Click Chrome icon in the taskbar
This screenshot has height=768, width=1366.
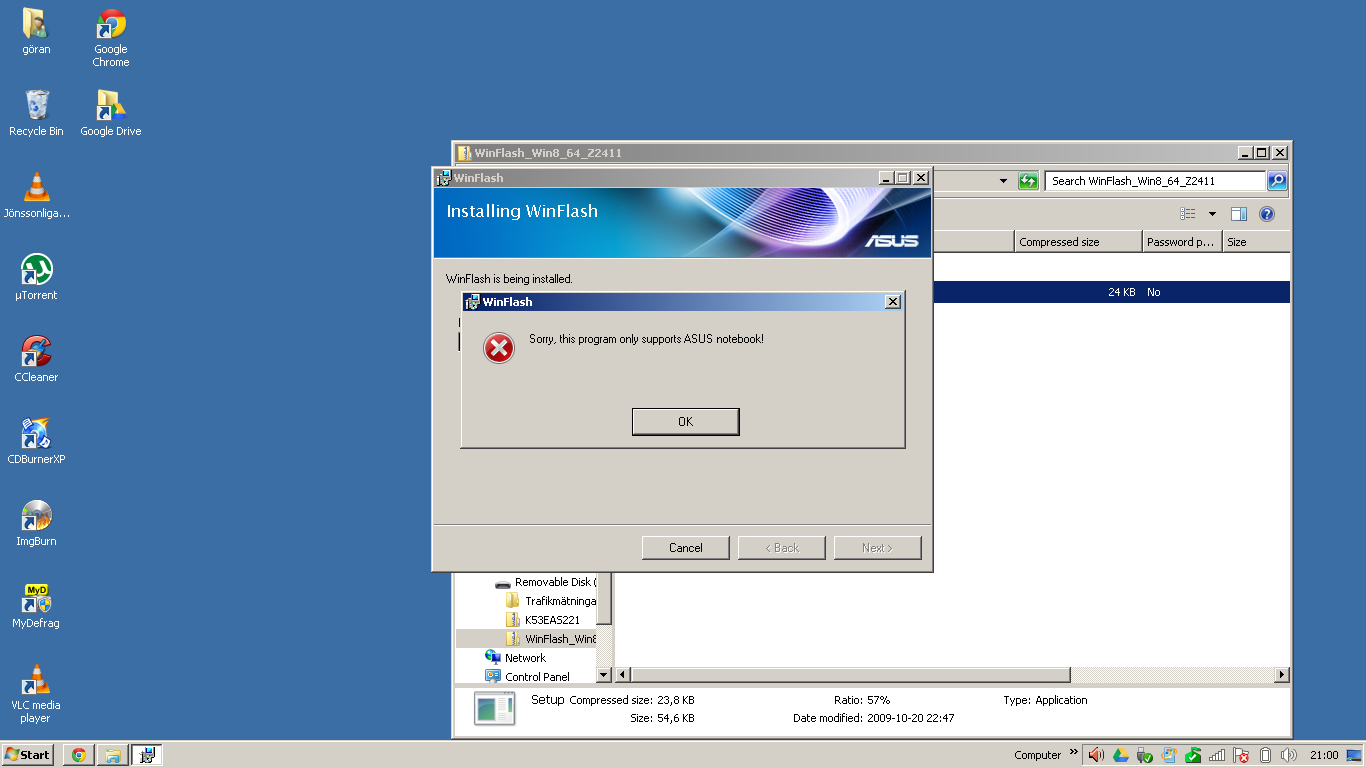[x=78, y=755]
